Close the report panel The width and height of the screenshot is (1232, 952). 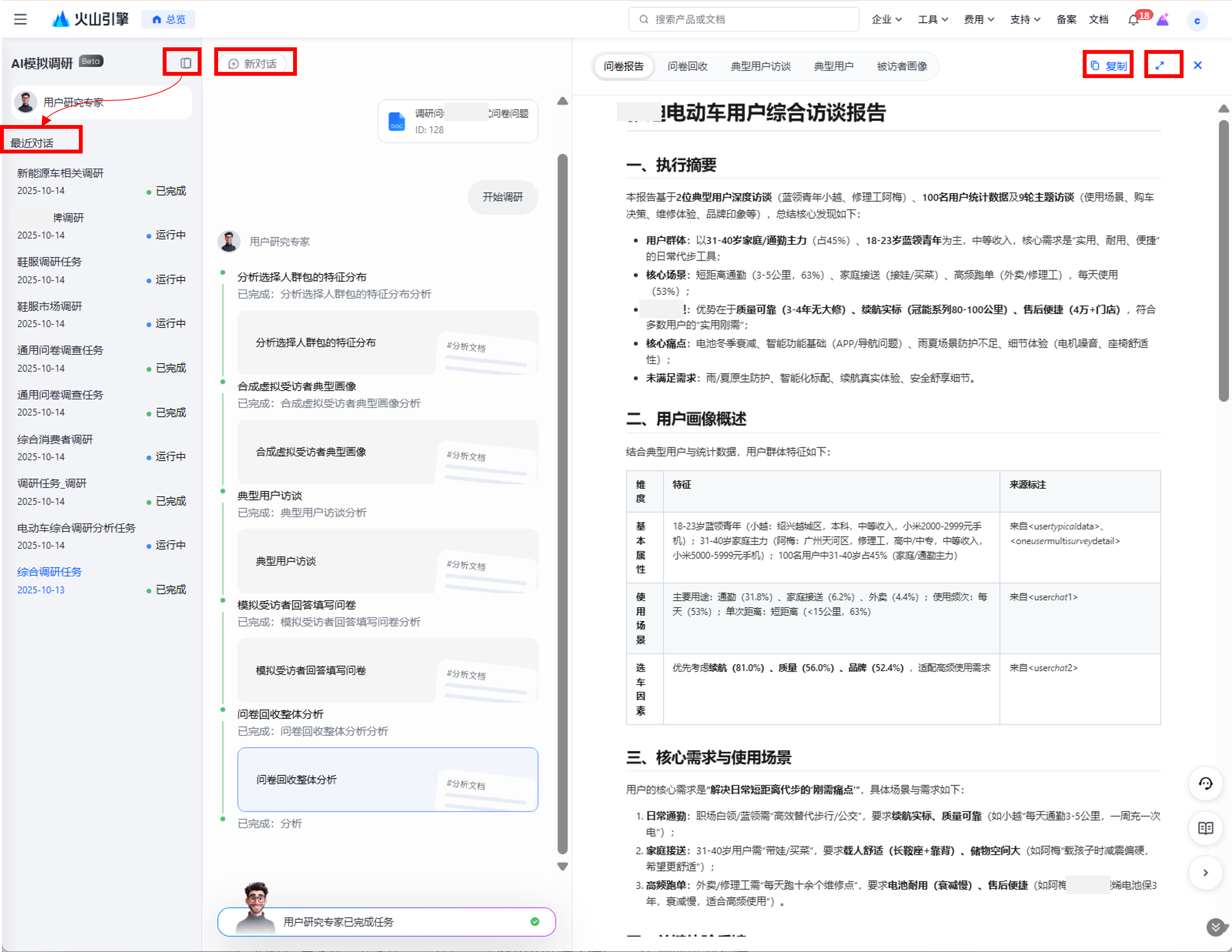click(1197, 65)
